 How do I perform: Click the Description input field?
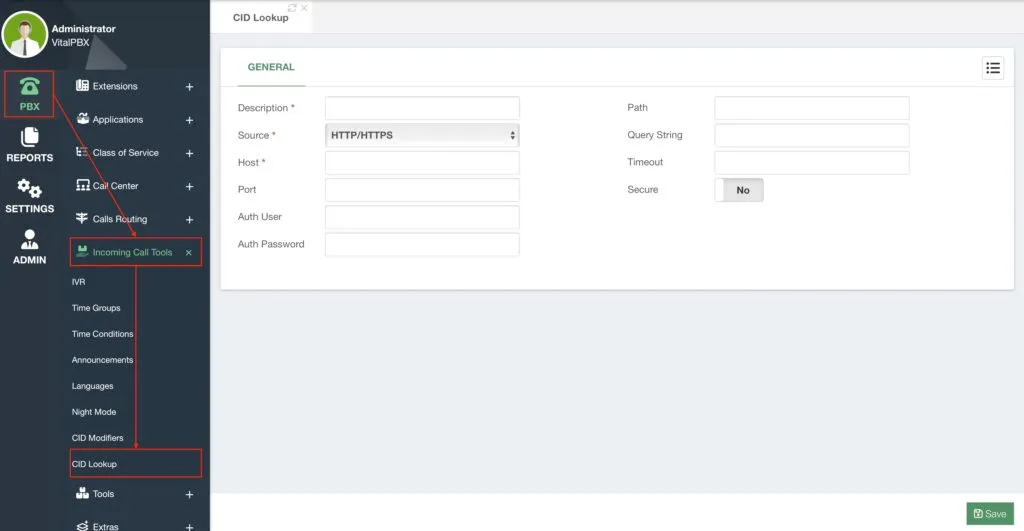[x=422, y=108]
